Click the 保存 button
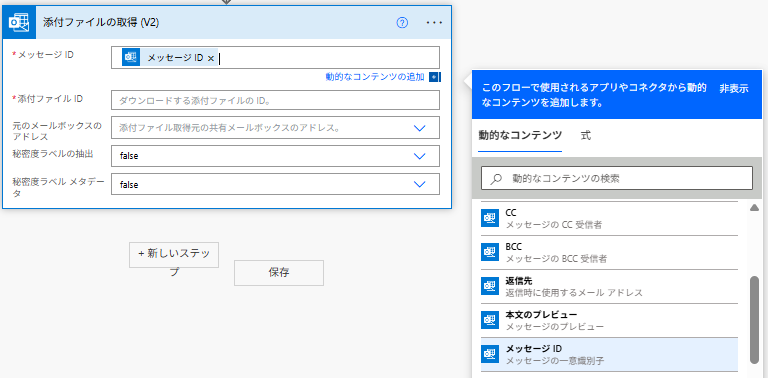 pyautogui.click(x=279, y=273)
